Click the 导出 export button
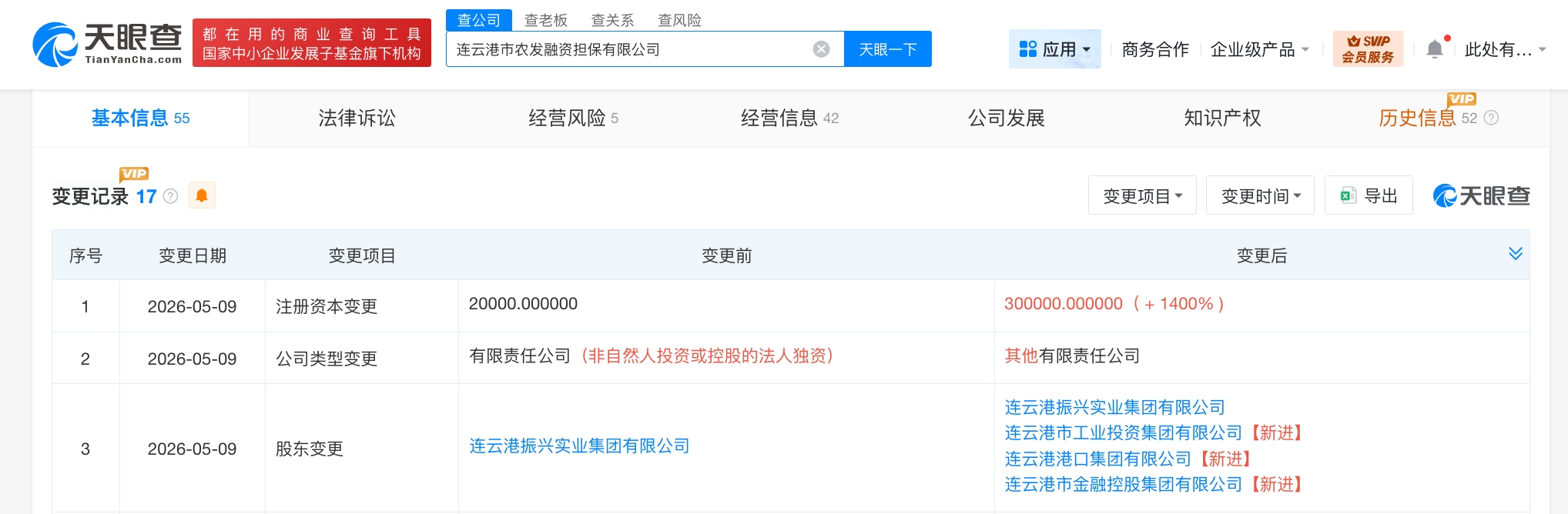Image resolution: width=1568 pixels, height=514 pixels. click(1369, 195)
